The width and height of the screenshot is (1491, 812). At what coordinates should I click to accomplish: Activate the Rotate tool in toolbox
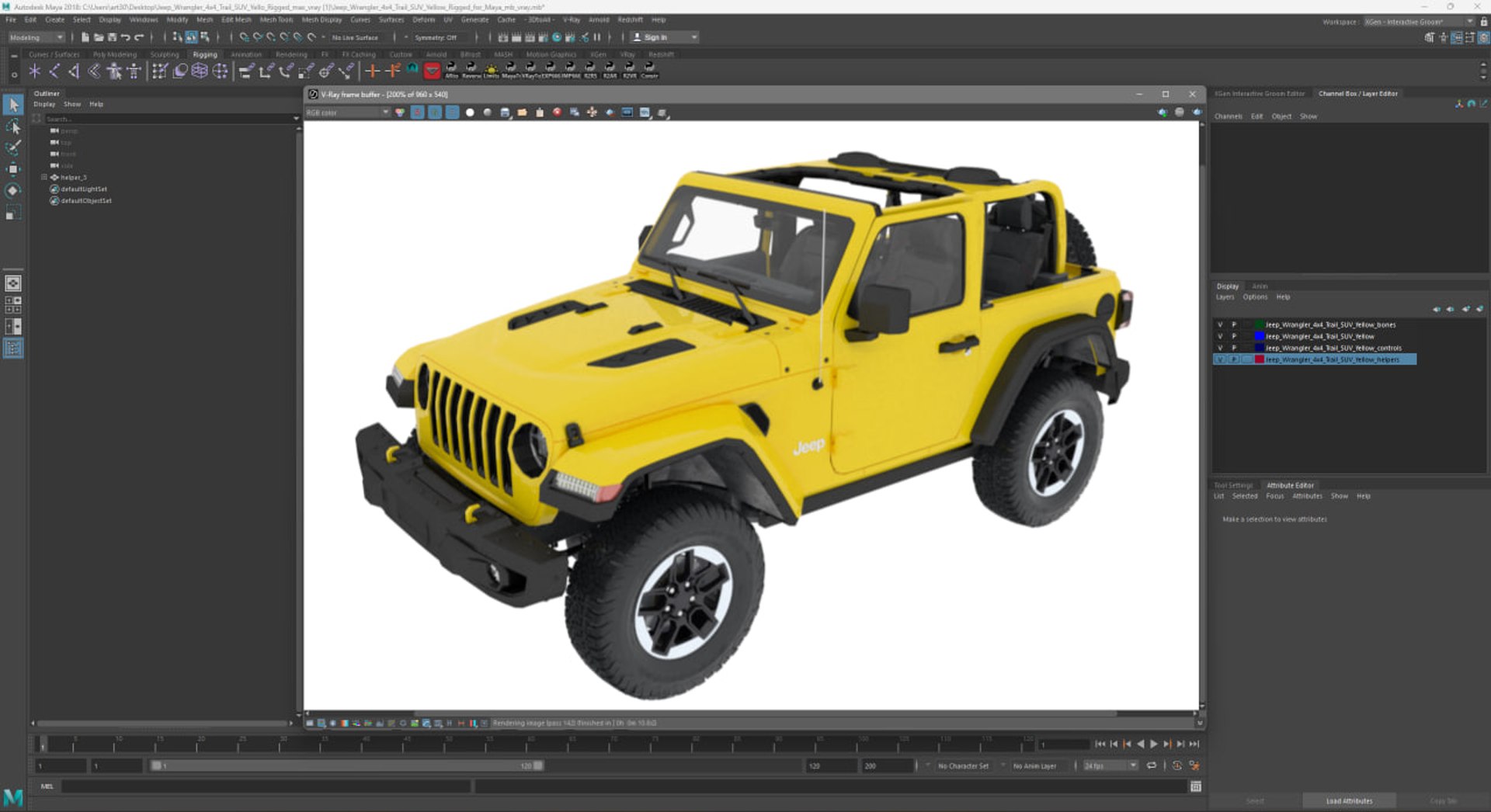pyautogui.click(x=13, y=191)
